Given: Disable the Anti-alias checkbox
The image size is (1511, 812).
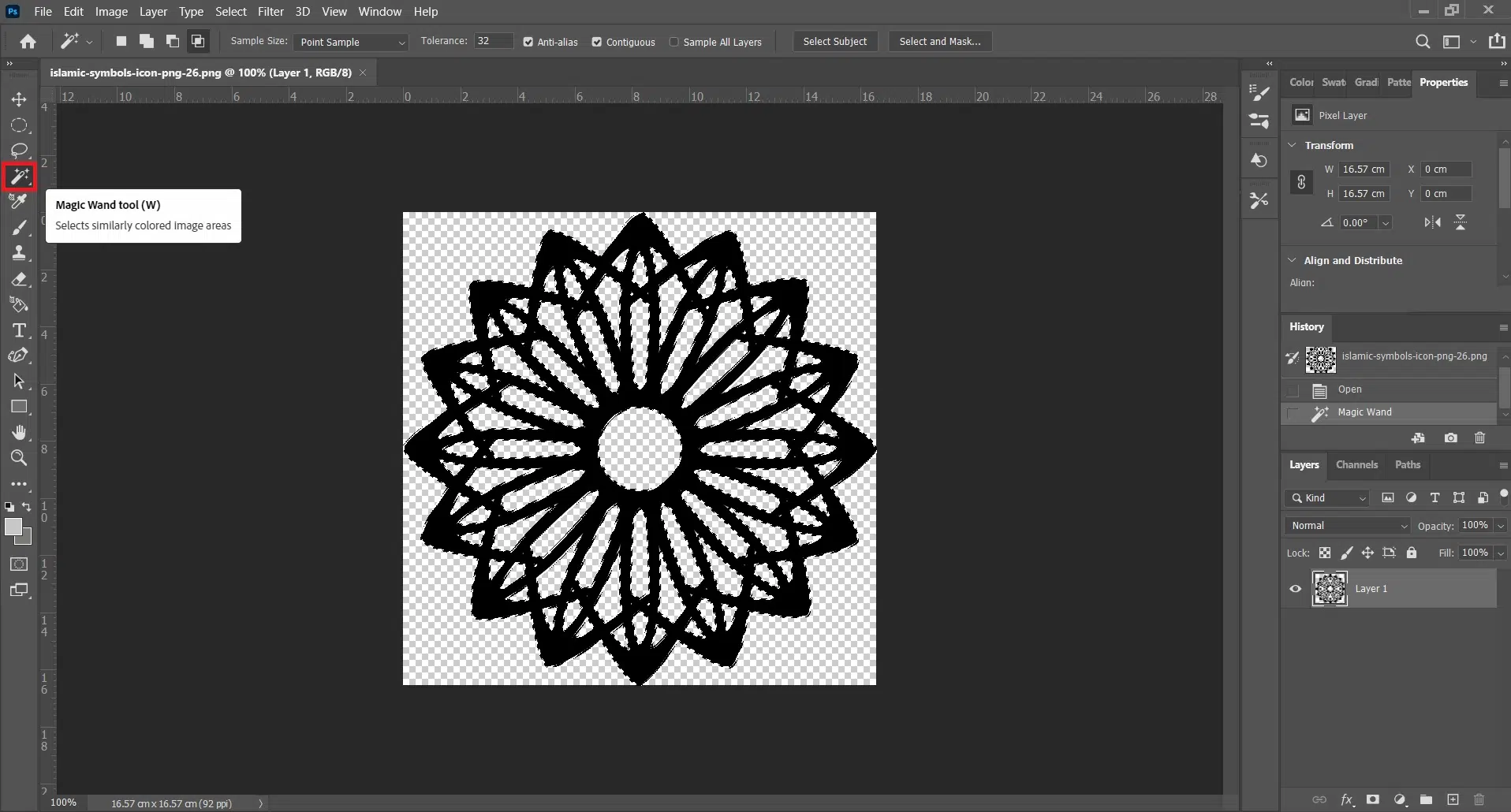Looking at the screenshot, I should tap(528, 42).
